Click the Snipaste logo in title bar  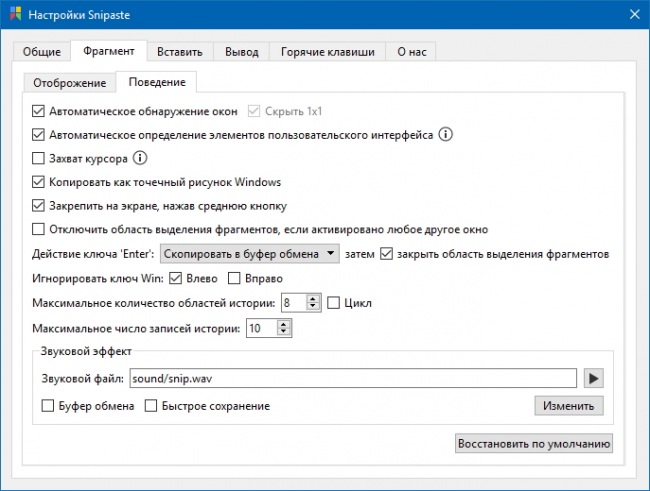(15, 14)
